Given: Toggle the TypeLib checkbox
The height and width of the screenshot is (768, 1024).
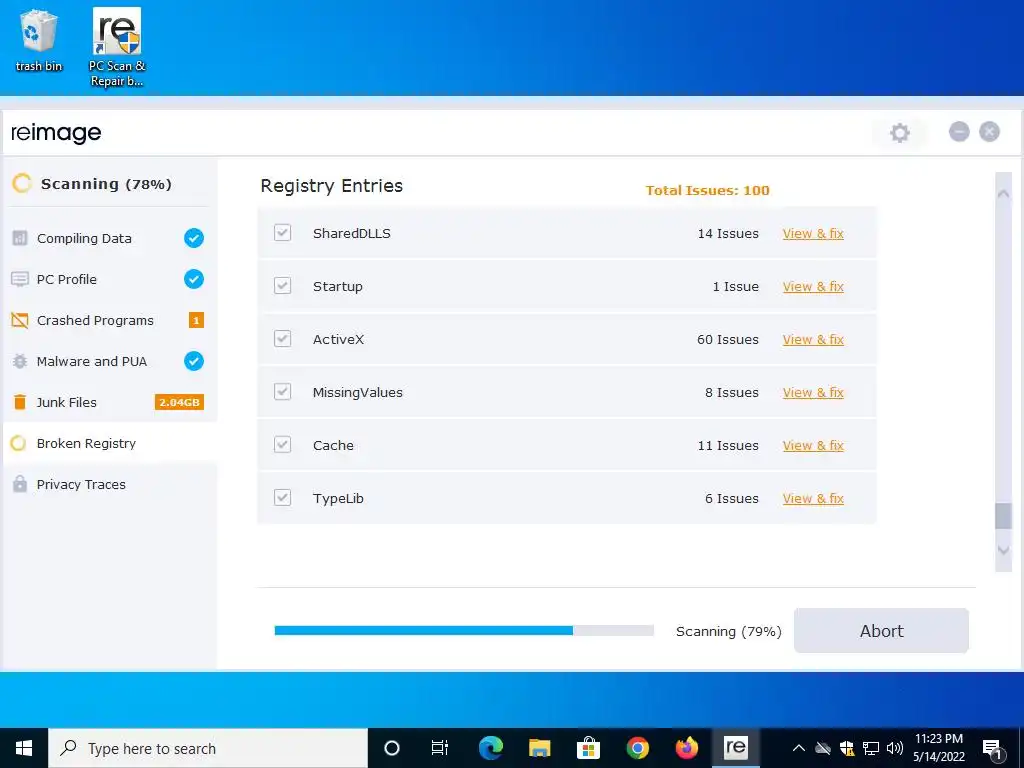Looking at the screenshot, I should pyautogui.click(x=282, y=498).
